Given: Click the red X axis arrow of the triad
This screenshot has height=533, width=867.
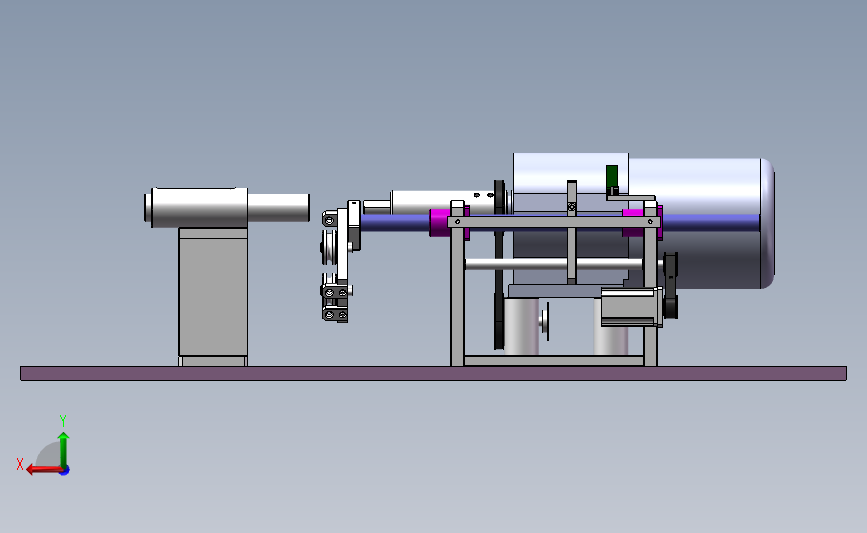Looking at the screenshot, I should click(x=43, y=470).
